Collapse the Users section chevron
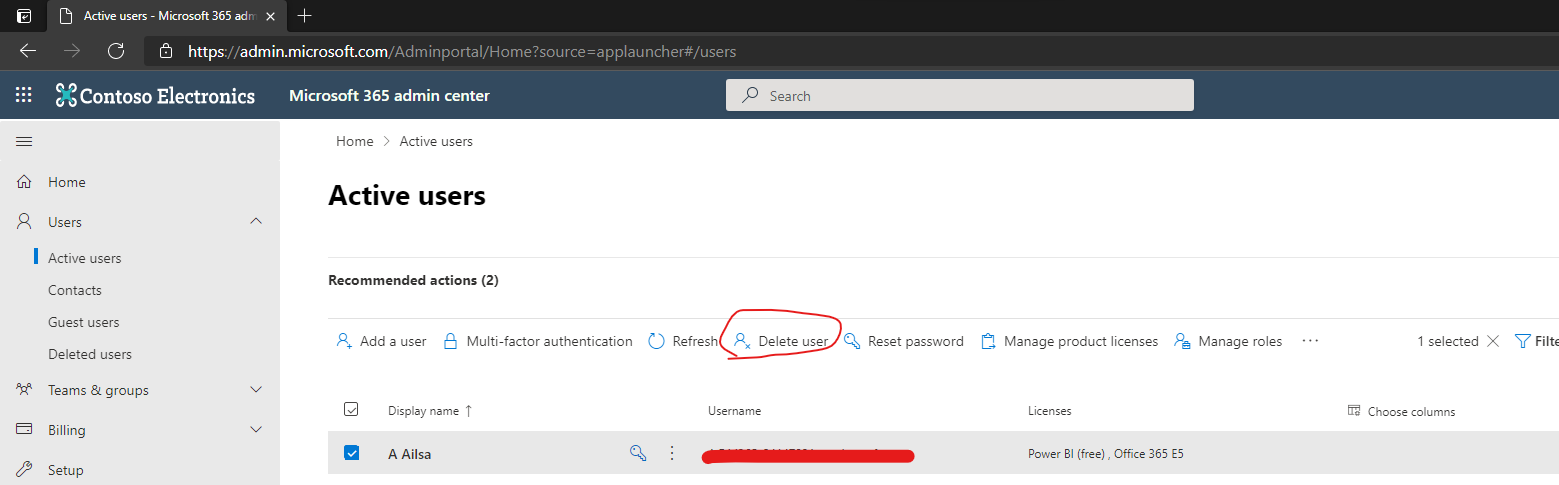The width and height of the screenshot is (1559, 485). tap(256, 221)
